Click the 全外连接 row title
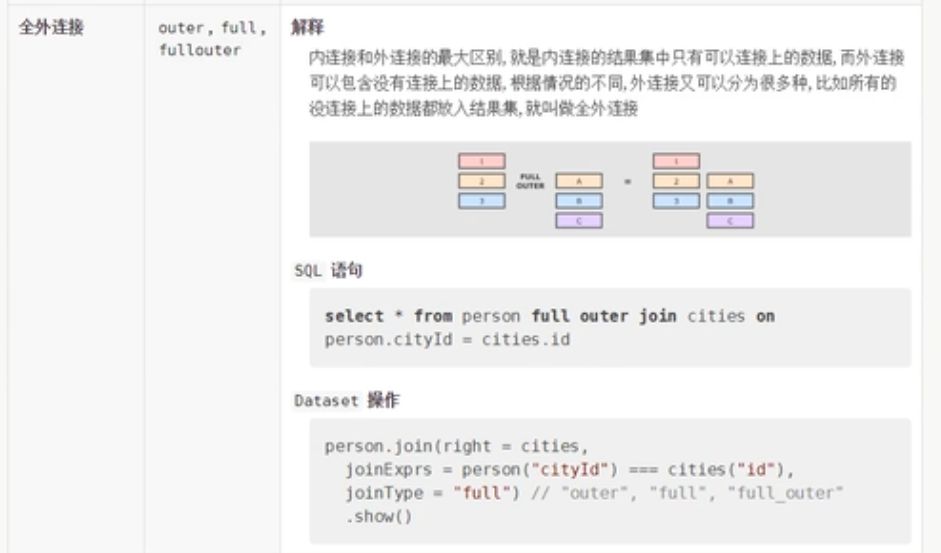Screen dimensions: 941x553 pyautogui.click(x=51, y=28)
